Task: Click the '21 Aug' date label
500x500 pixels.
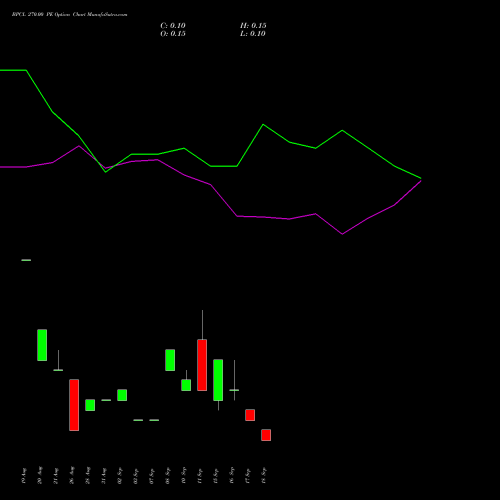Action: click(56, 476)
